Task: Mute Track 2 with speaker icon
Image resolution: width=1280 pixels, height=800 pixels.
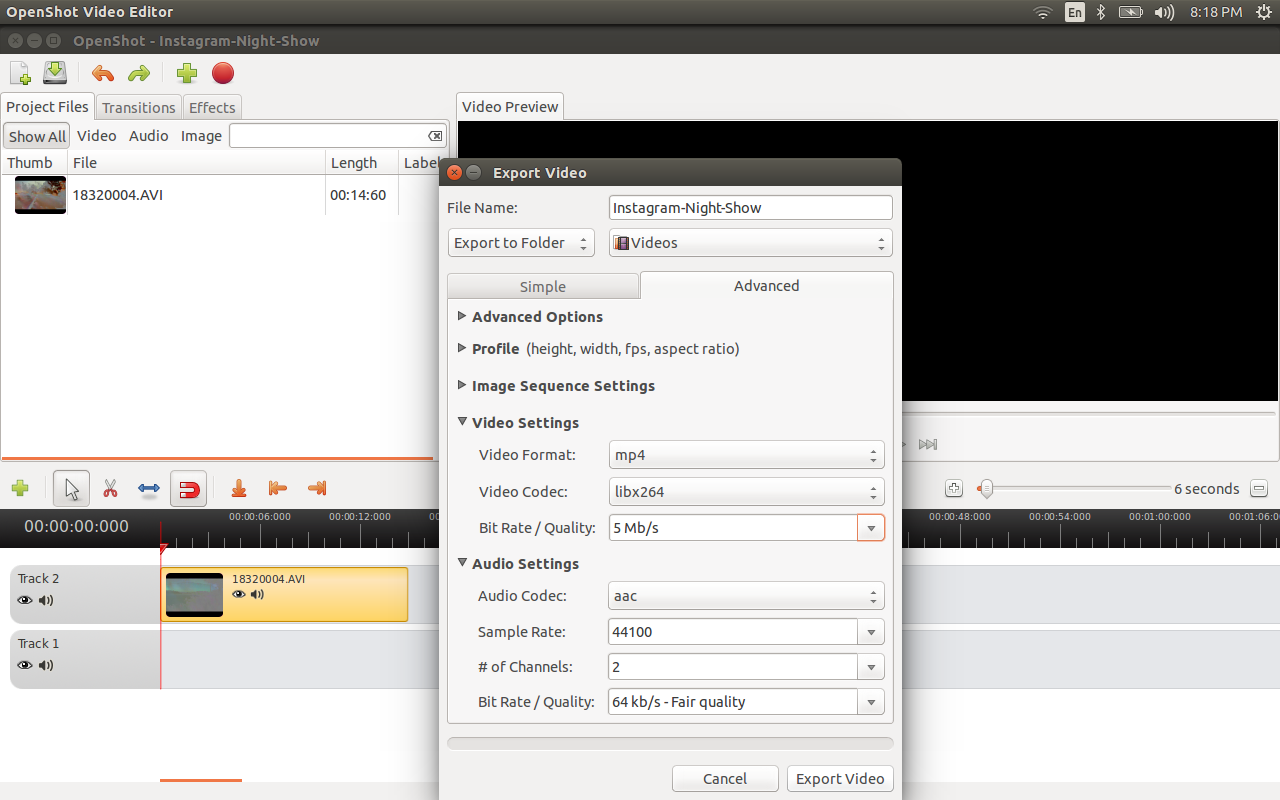Action: point(46,600)
